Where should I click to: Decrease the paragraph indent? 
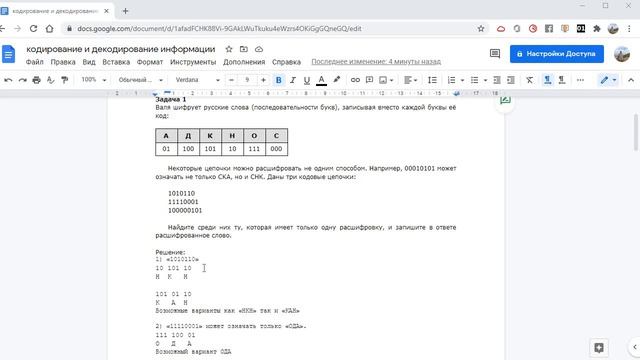(497, 80)
